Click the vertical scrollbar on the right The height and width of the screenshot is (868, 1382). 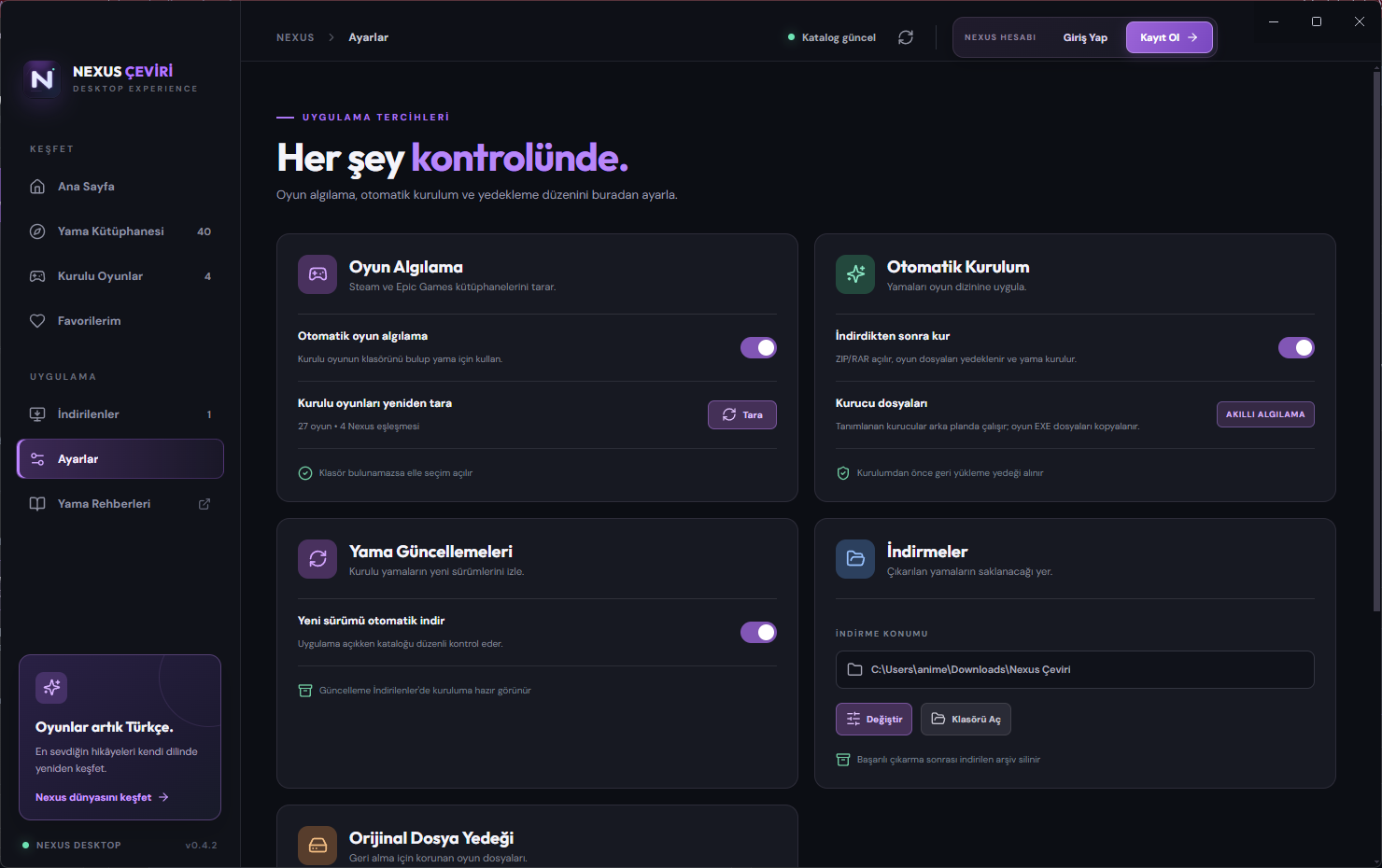click(1376, 341)
